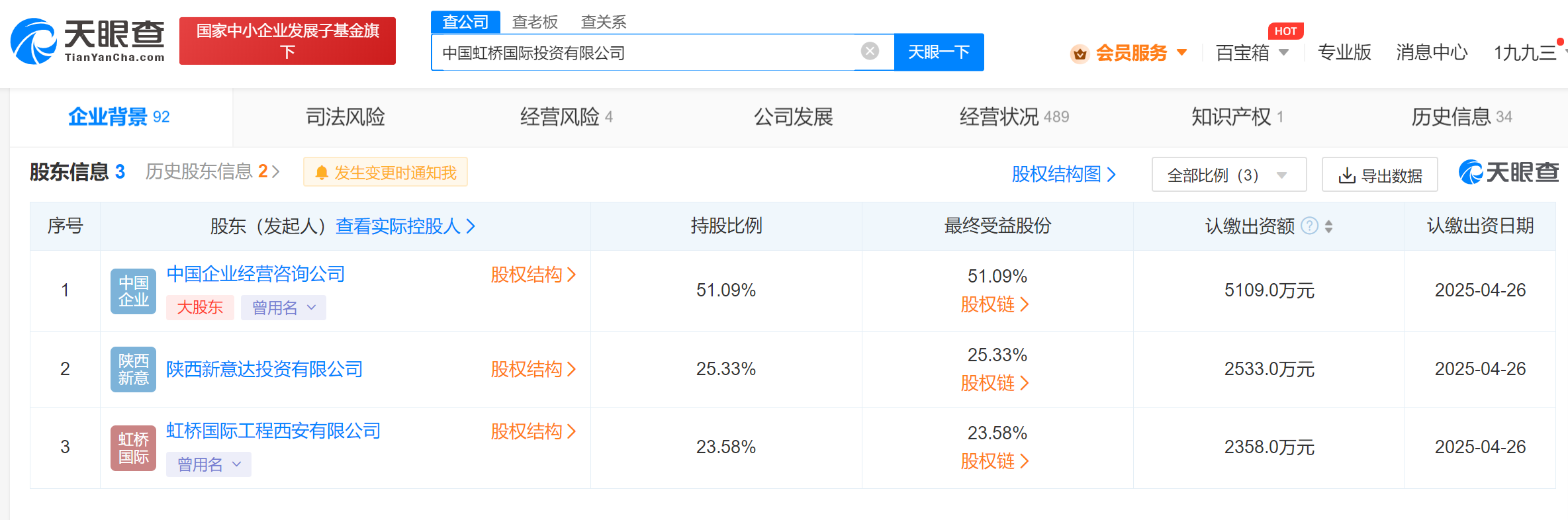This screenshot has width=1568, height=520.
Task: Open the 司法风险 tab
Action: [x=345, y=117]
